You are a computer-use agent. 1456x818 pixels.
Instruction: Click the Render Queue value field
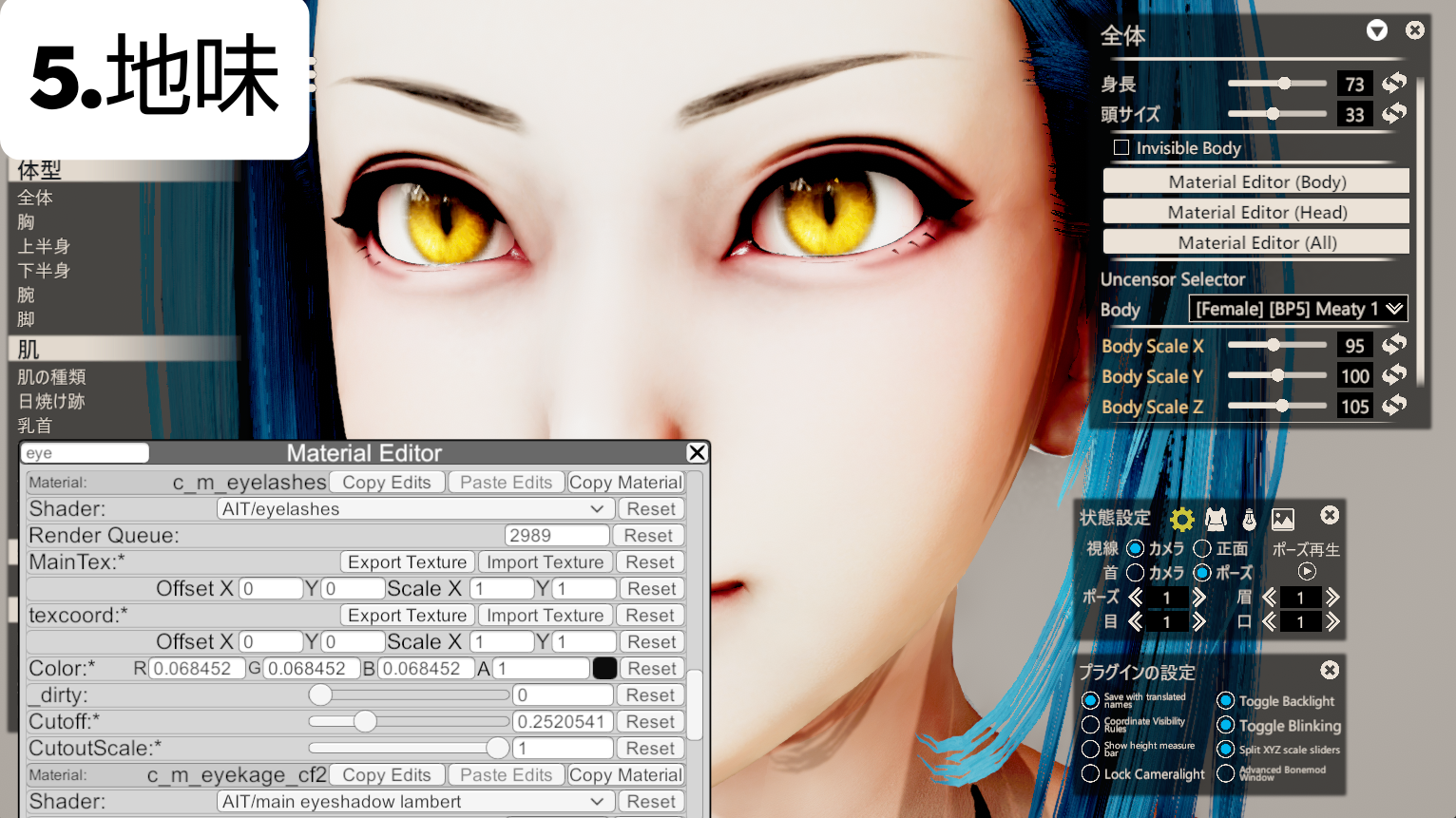click(x=557, y=536)
